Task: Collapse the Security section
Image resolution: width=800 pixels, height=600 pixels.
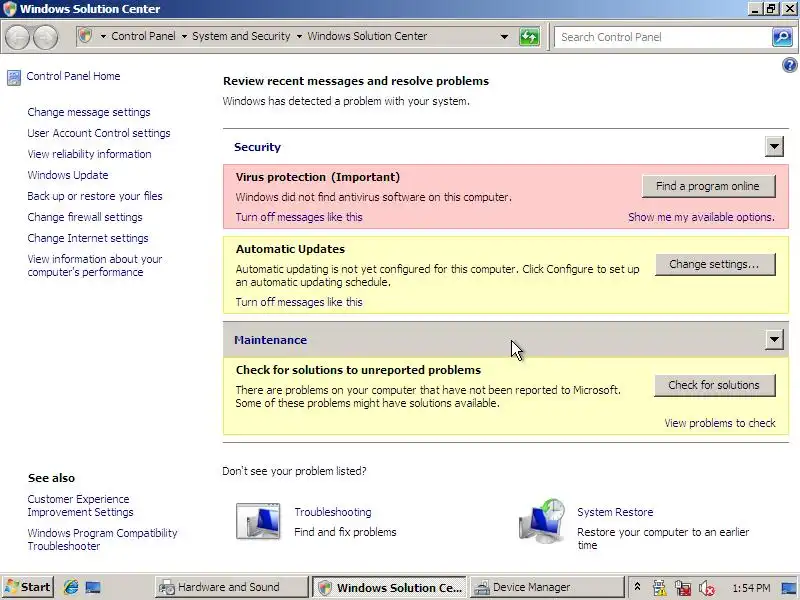Action: pyautogui.click(x=774, y=147)
